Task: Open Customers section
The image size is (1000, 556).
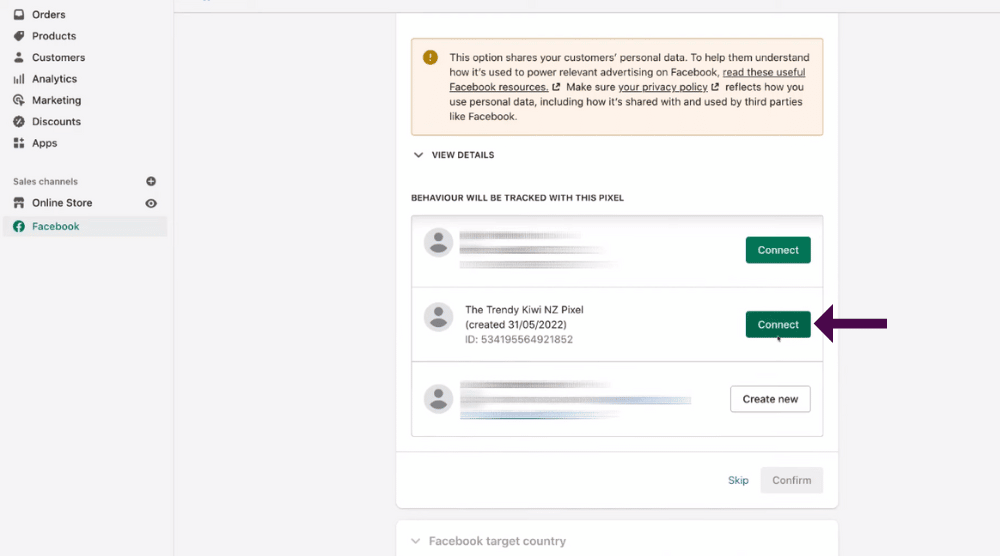Action: [x=58, y=57]
